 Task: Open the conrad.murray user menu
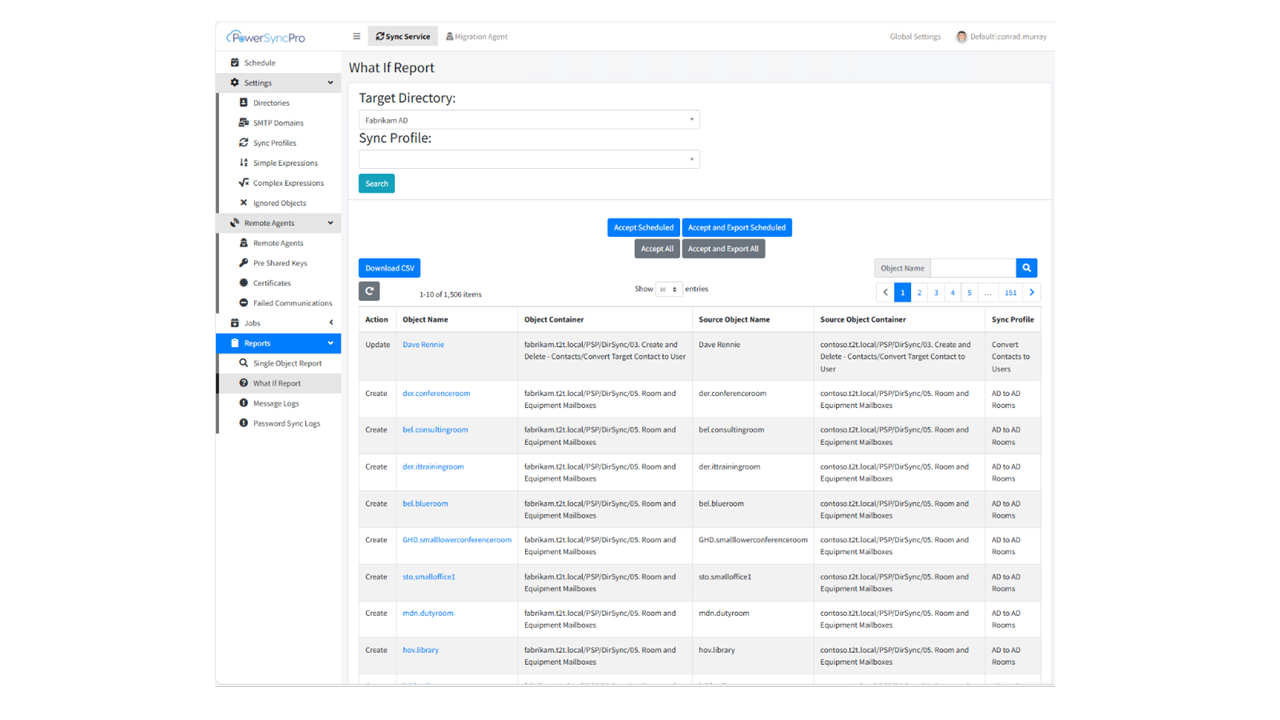(x=1001, y=37)
